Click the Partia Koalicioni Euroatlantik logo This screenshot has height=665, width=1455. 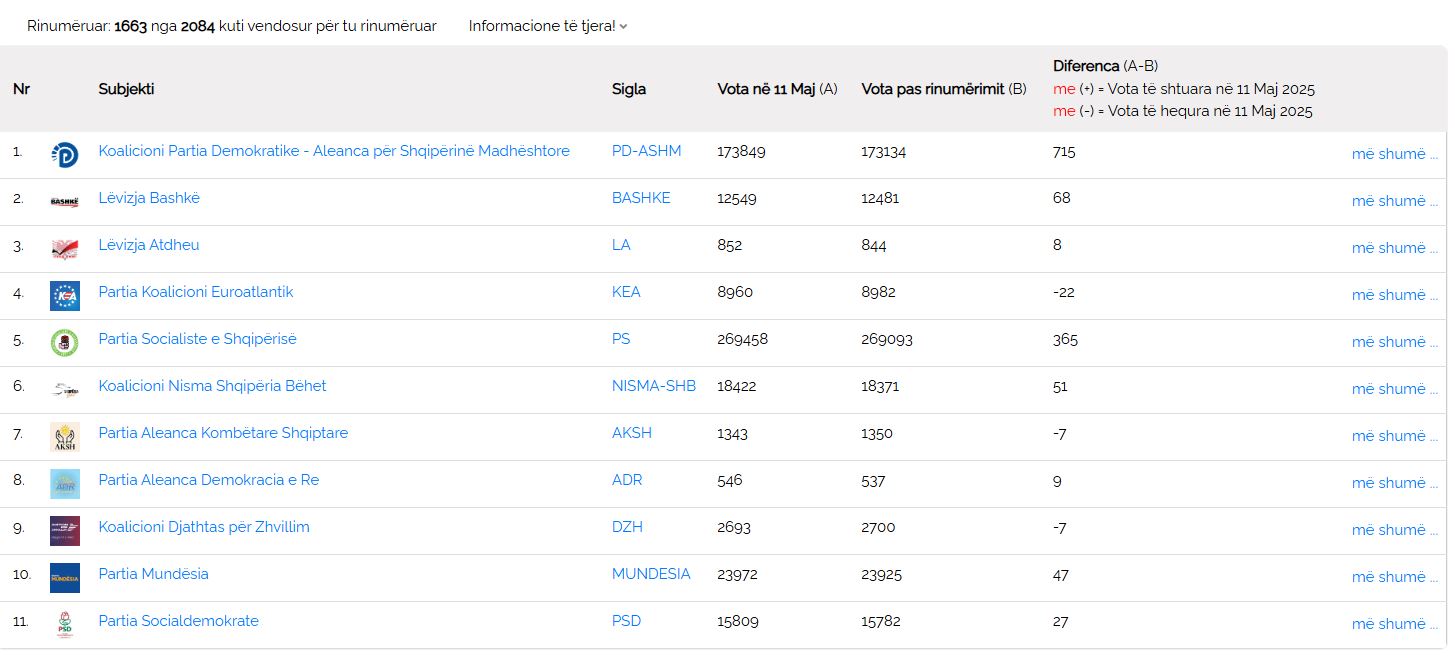[x=64, y=296]
